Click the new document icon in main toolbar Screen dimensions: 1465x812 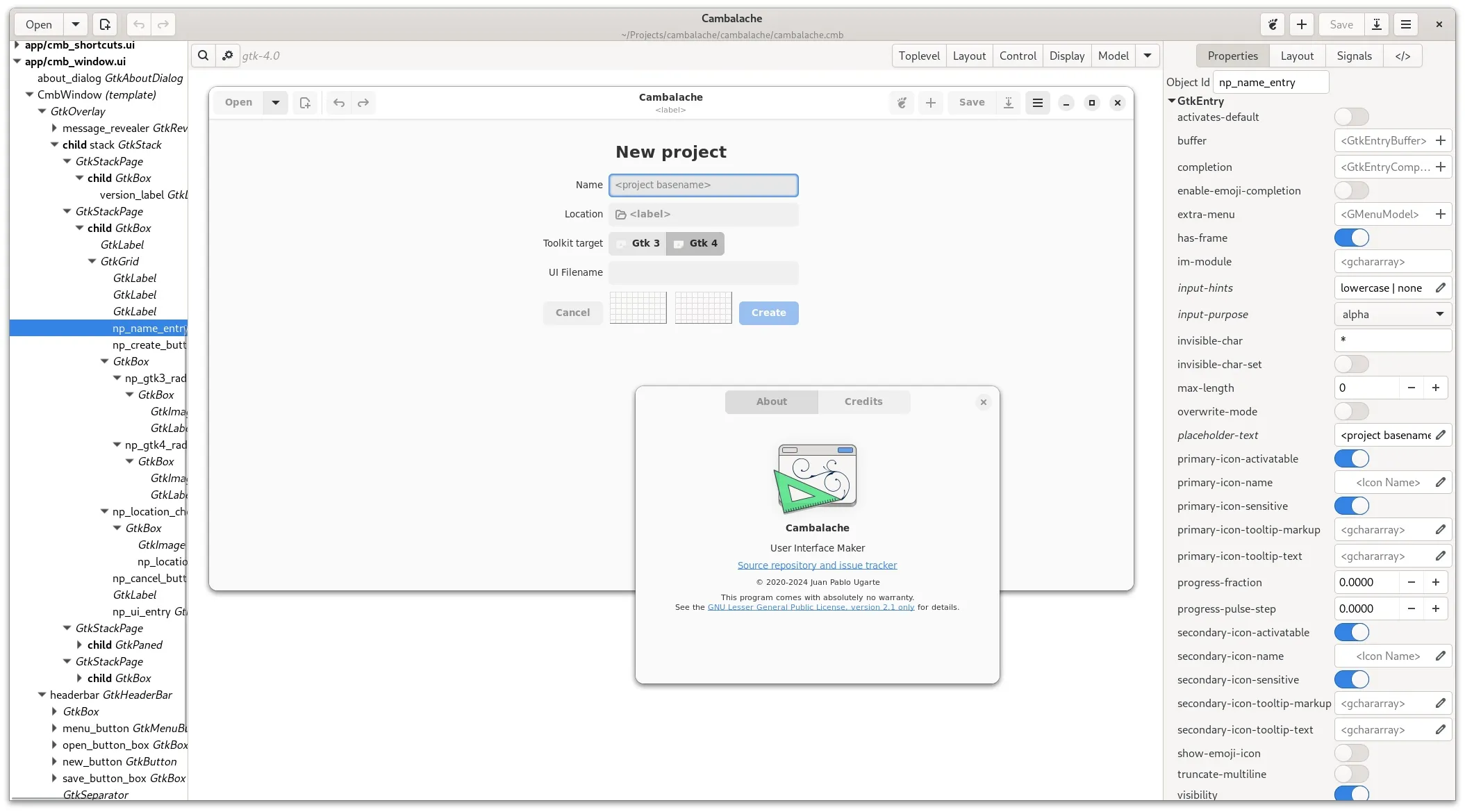point(105,24)
